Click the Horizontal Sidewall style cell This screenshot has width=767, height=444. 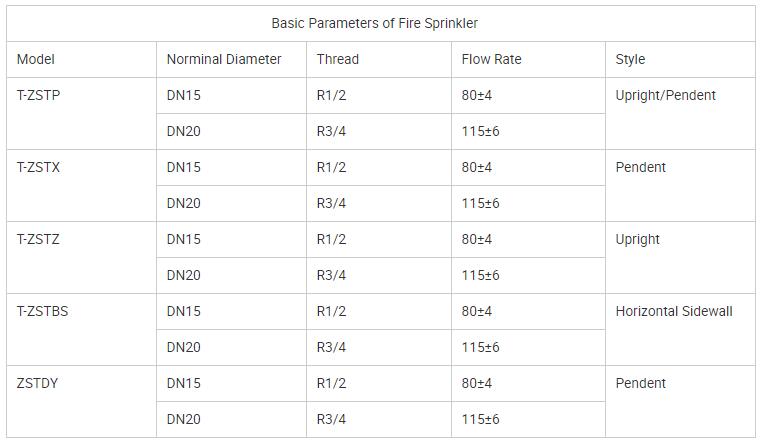pyautogui.click(x=674, y=312)
